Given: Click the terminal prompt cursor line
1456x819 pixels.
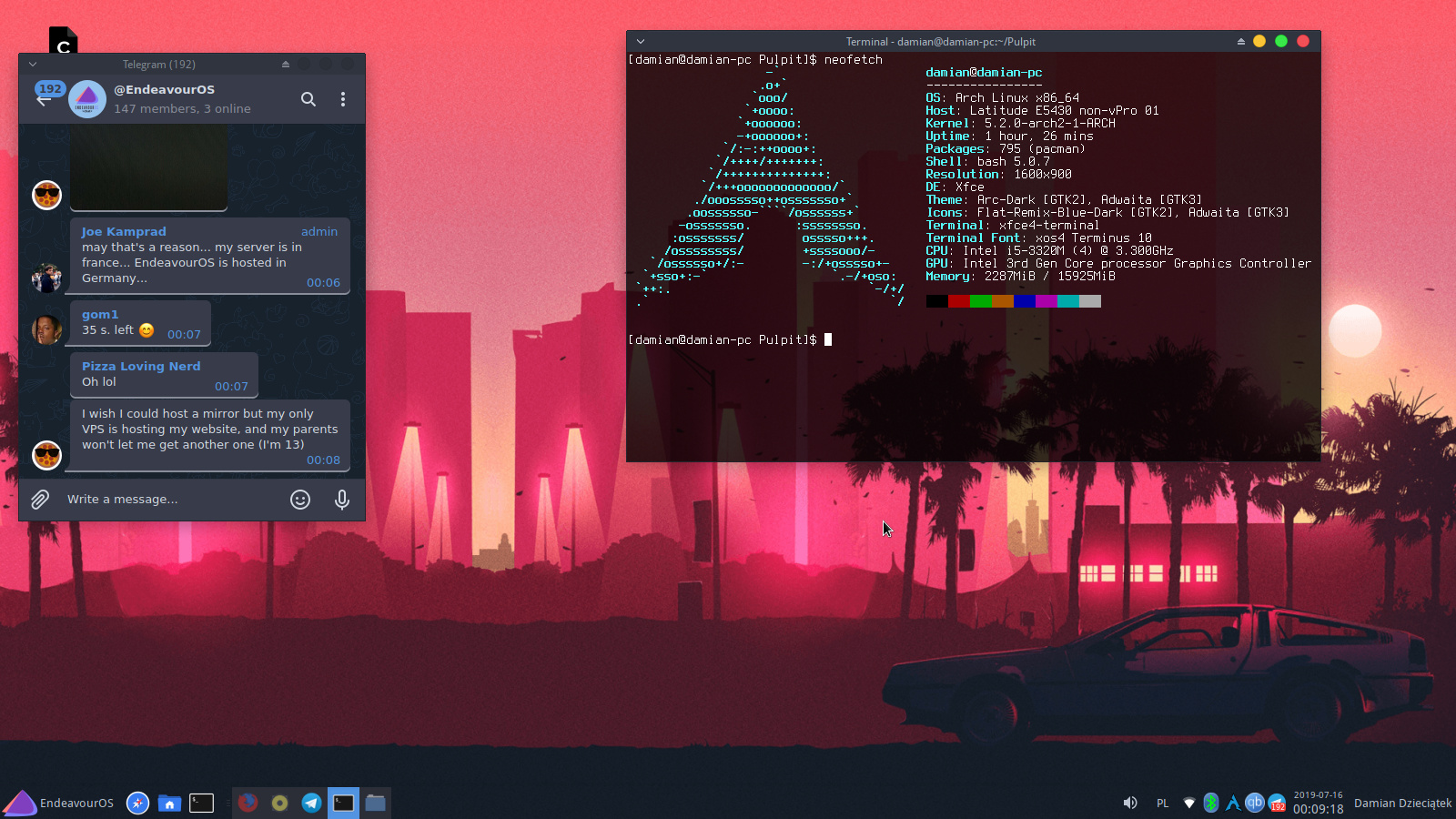Looking at the screenshot, I should [730, 339].
